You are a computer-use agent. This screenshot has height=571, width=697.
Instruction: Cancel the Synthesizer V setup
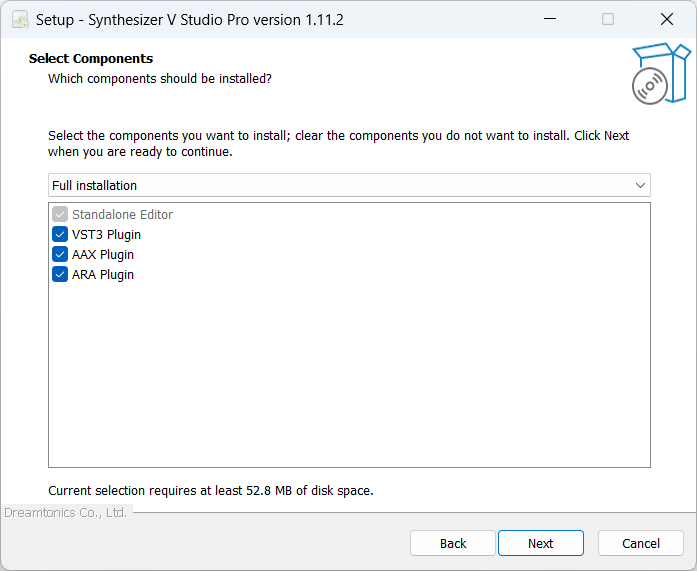click(x=641, y=543)
